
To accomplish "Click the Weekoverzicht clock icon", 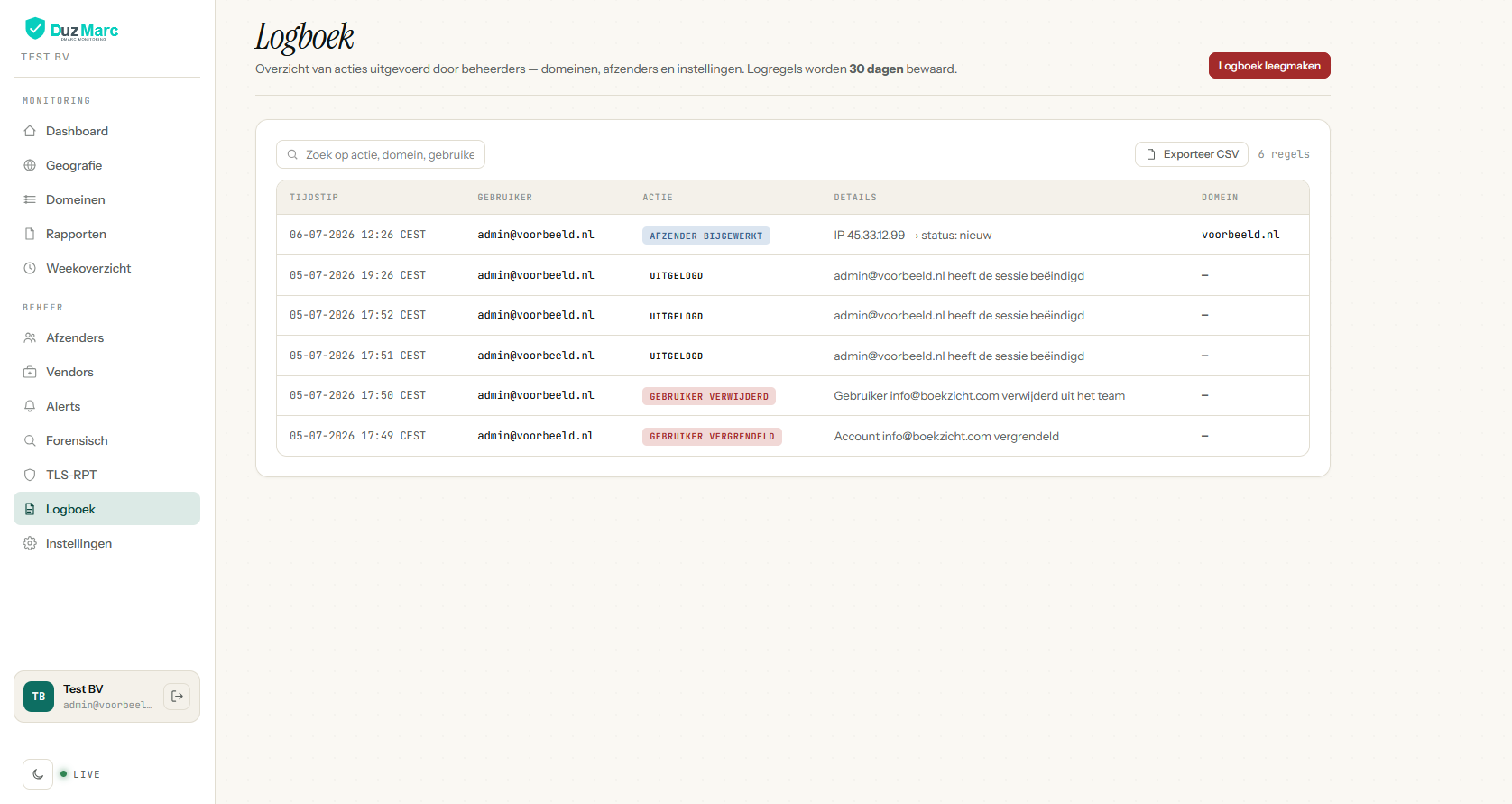I will pyautogui.click(x=30, y=268).
